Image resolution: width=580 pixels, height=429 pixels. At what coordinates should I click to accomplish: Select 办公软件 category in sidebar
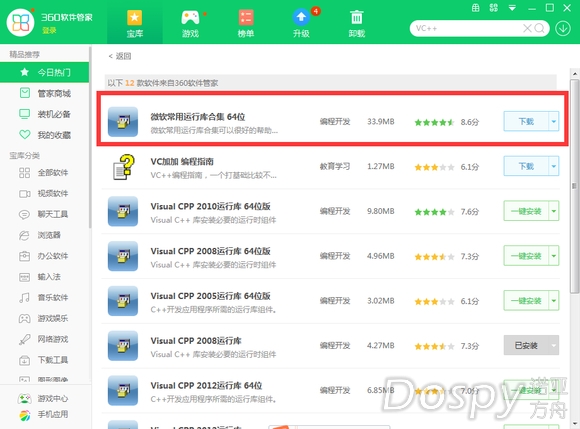click(44, 256)
